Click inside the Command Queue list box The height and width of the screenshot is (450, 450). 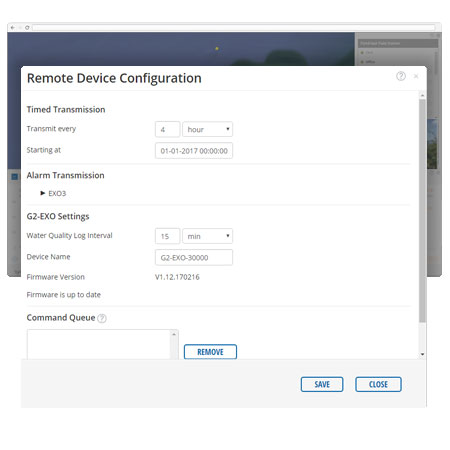click(x=99, y=344)
